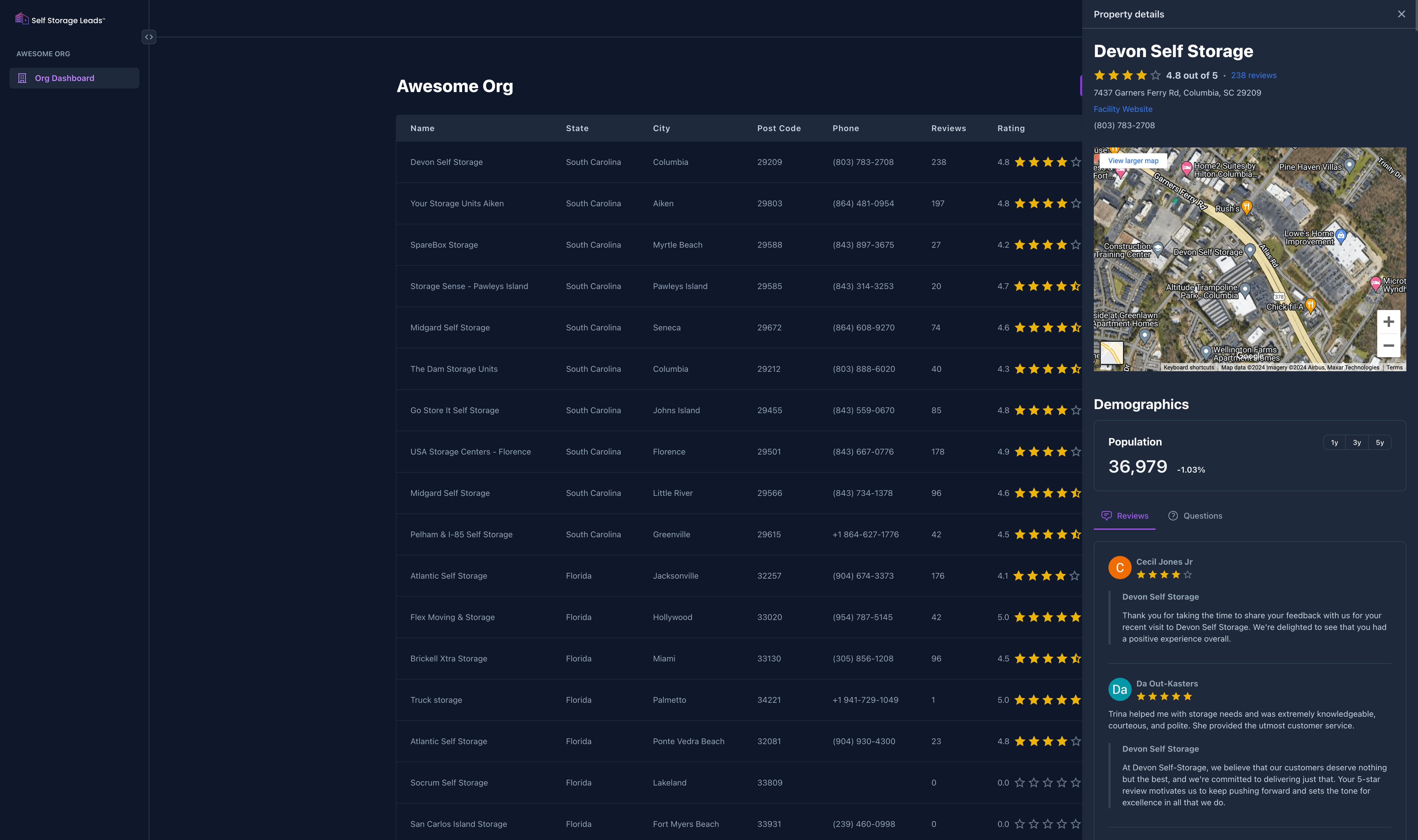Click the Self Storage Leads logo
The height and width of the screenshot is (840, 1418).
60,19
